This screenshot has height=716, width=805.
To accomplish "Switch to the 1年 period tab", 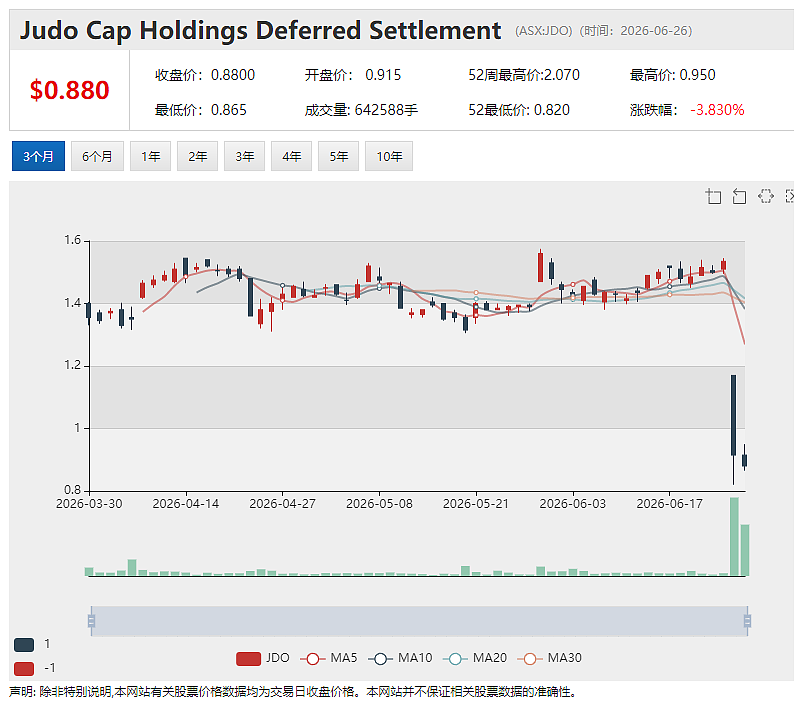I will click(x=150, y=156).
